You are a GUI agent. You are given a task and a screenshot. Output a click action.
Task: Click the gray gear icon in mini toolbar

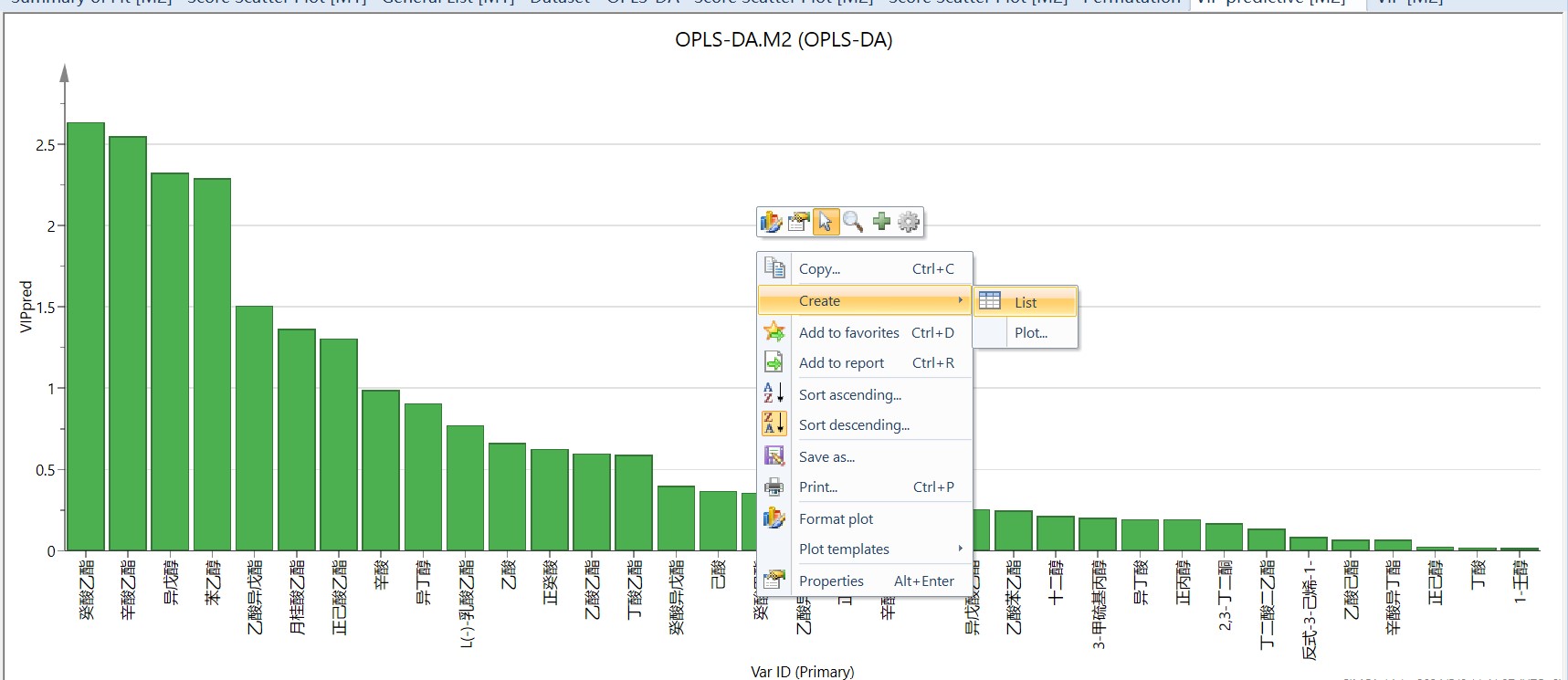909,222
